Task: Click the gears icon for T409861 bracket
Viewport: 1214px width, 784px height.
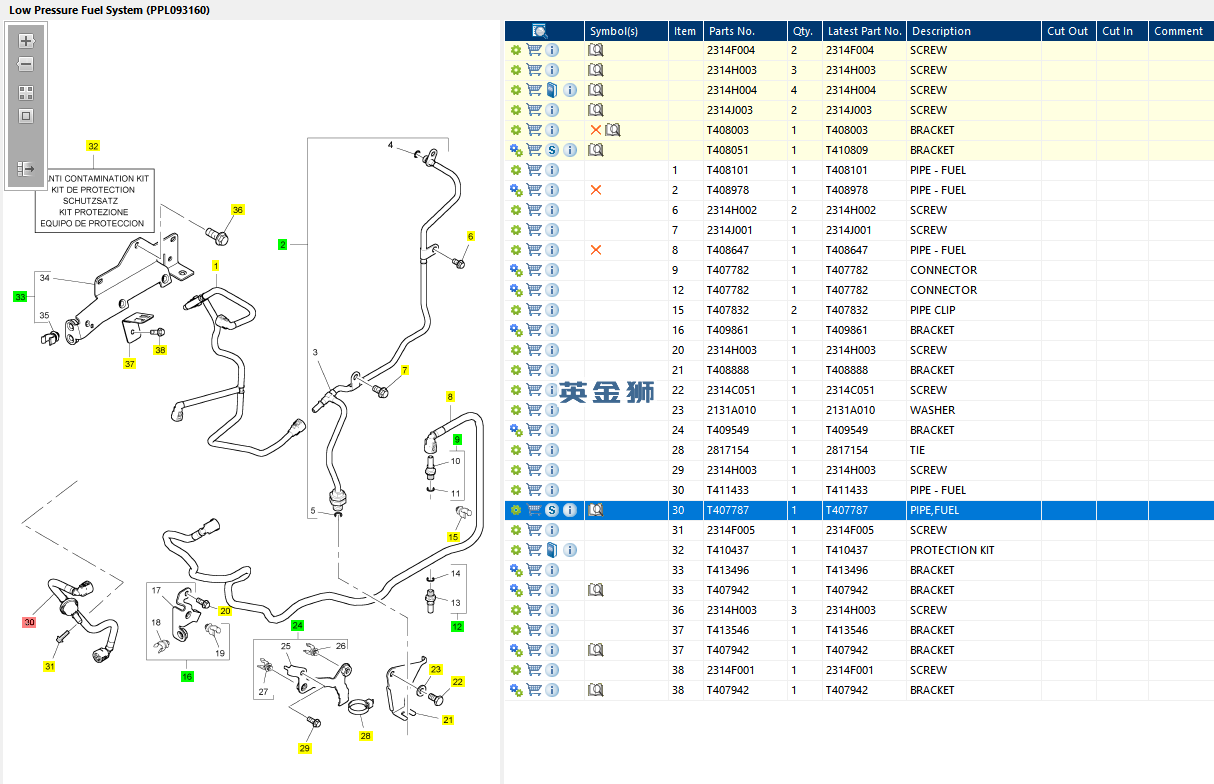Action: point(516,330)
